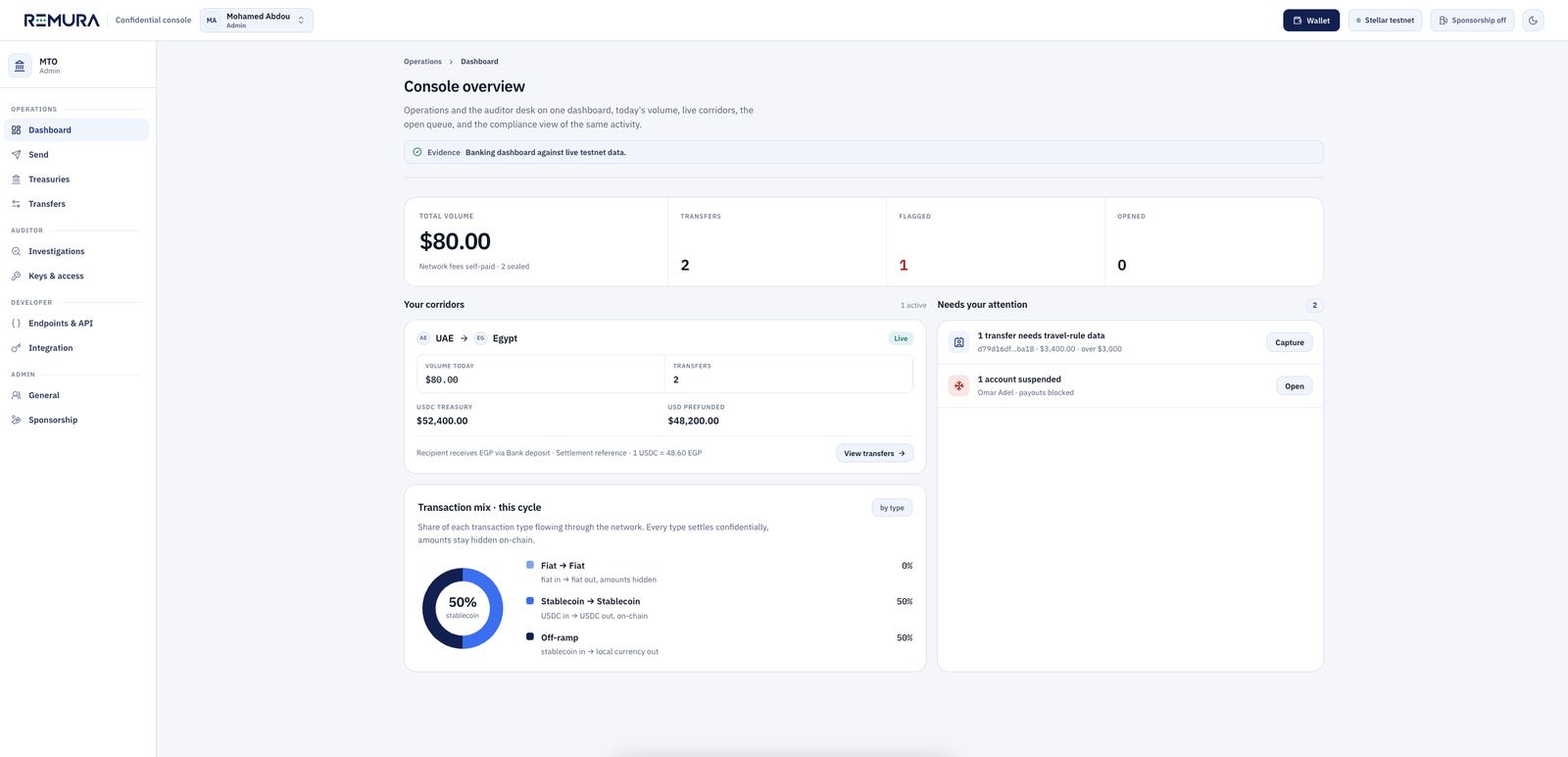This screenshot has width=1568, height=757.
Task: Switch the Stellar testnet network indicator
Action: pyautogui.click(x=1385, y=20)
